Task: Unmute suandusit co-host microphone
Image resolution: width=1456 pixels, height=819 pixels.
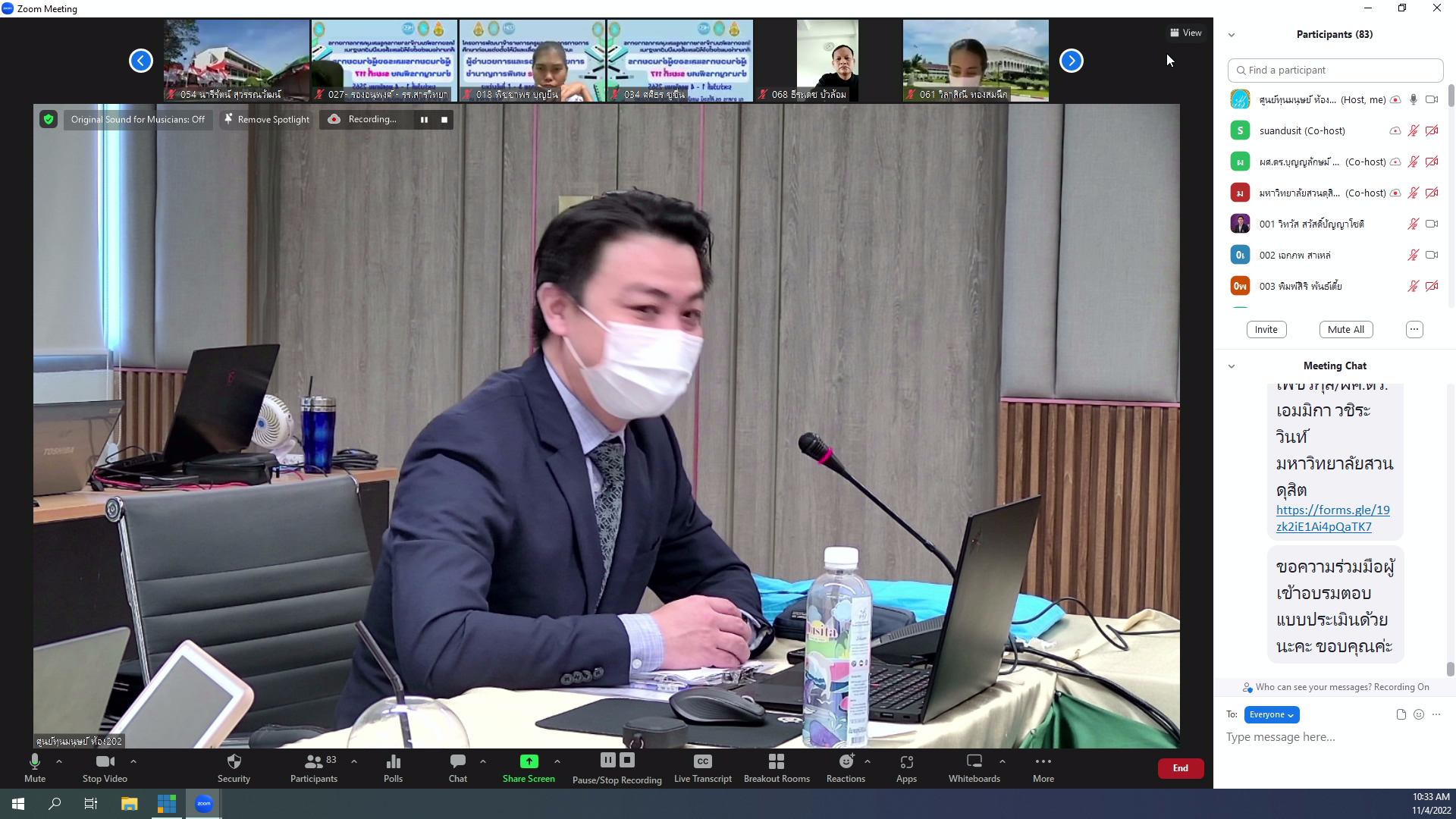Action: (x=1414, y=130)
